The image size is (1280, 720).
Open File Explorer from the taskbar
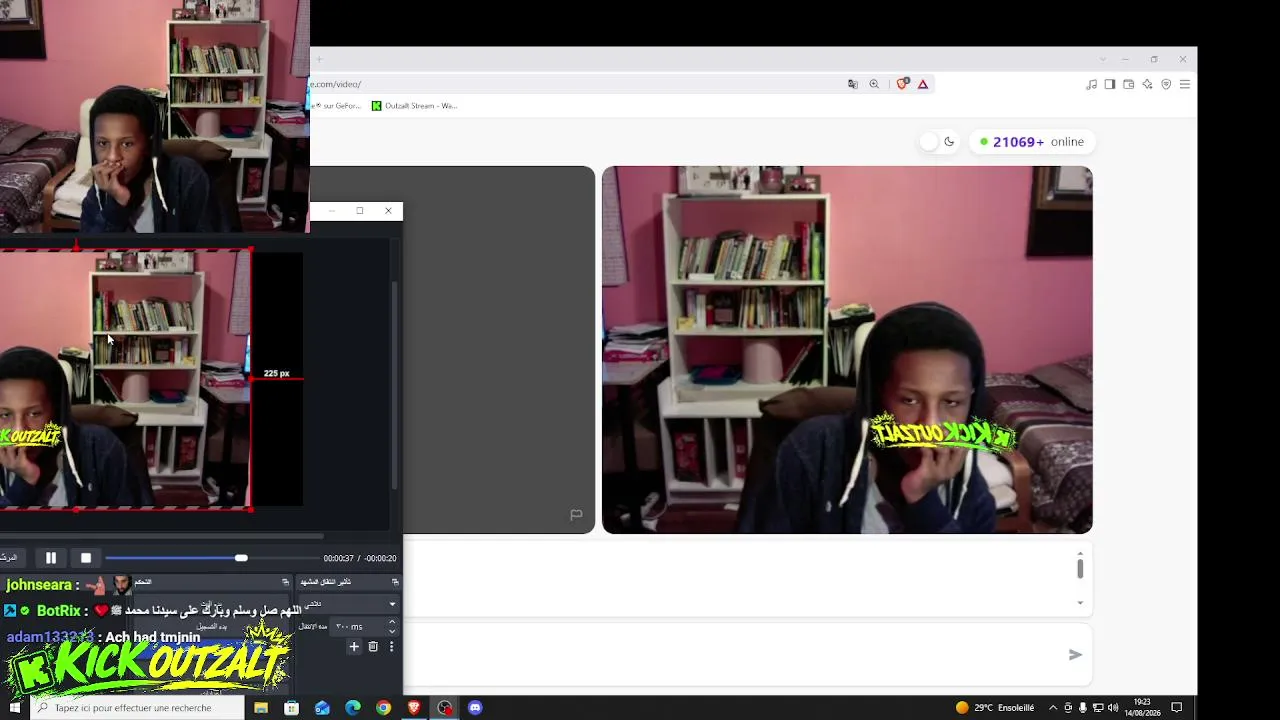pos(261,708)
